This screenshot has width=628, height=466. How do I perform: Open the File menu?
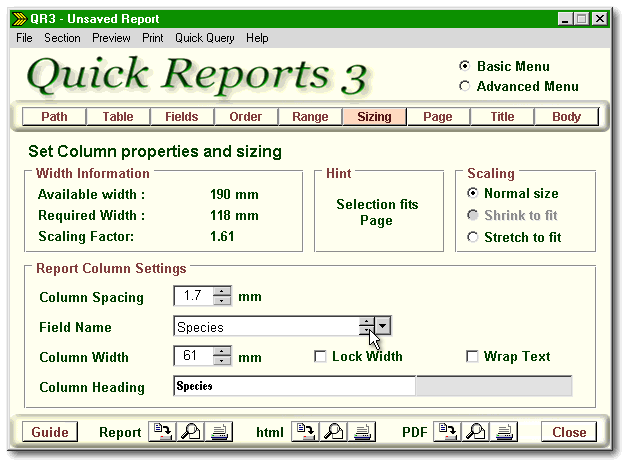[x=24, y=38]
